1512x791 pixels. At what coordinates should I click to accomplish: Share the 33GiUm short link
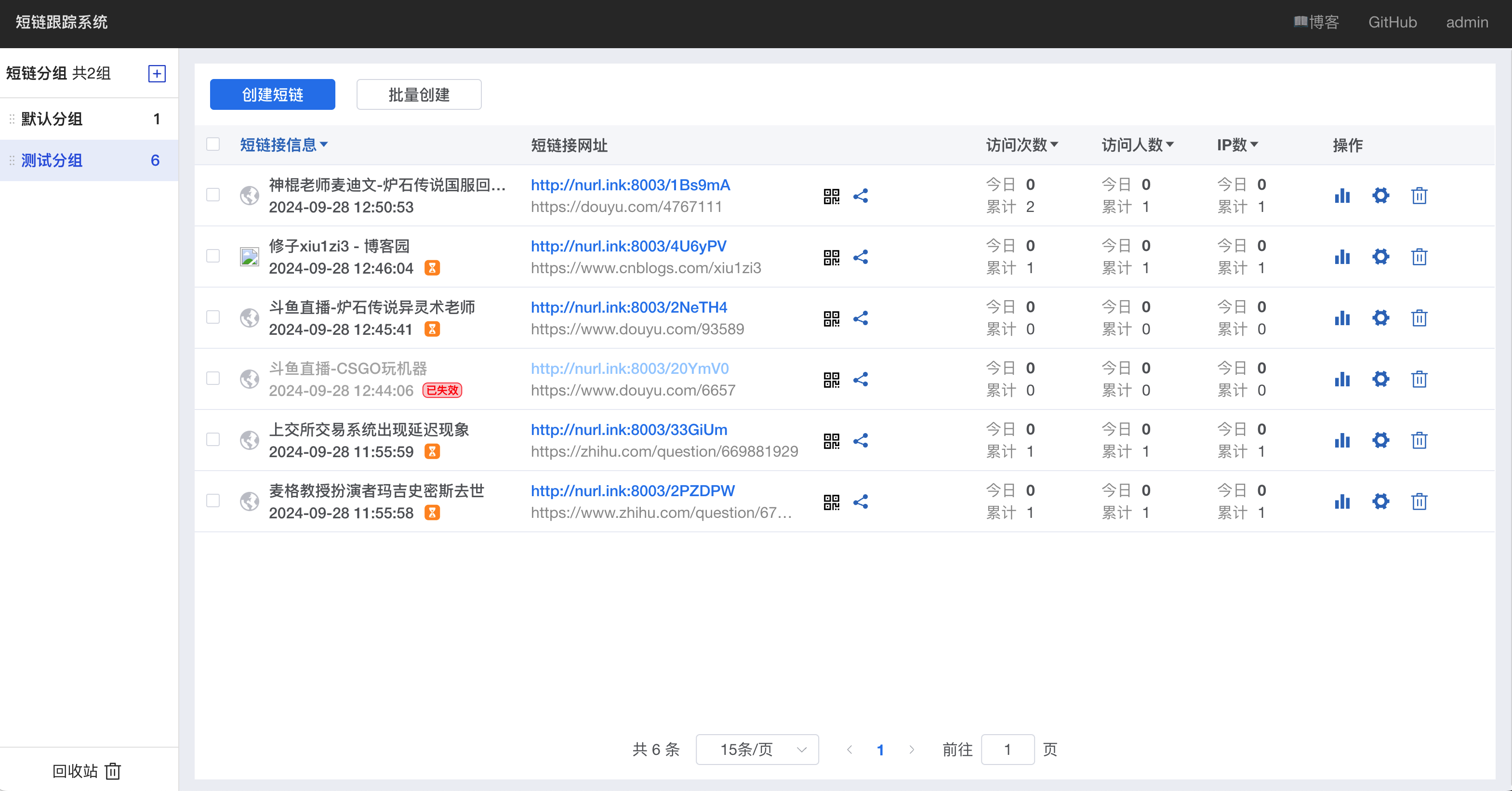[861, 441]
